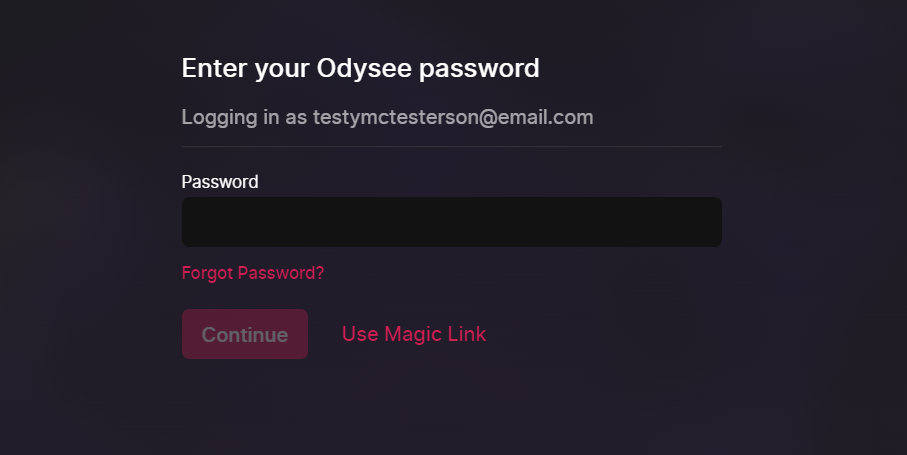Click the word Odysee in the heading
The image size is (907, 455).
364,68
